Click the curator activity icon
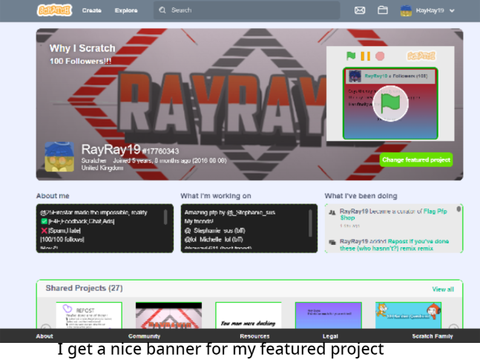 tap(332, 212)
